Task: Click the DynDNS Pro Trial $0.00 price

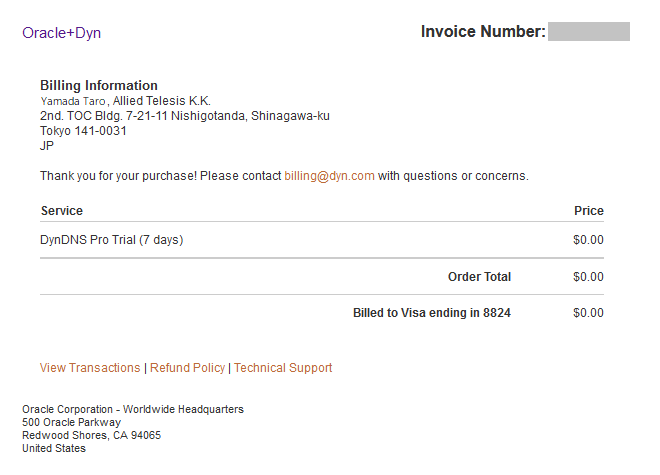Action: [588, 240]
